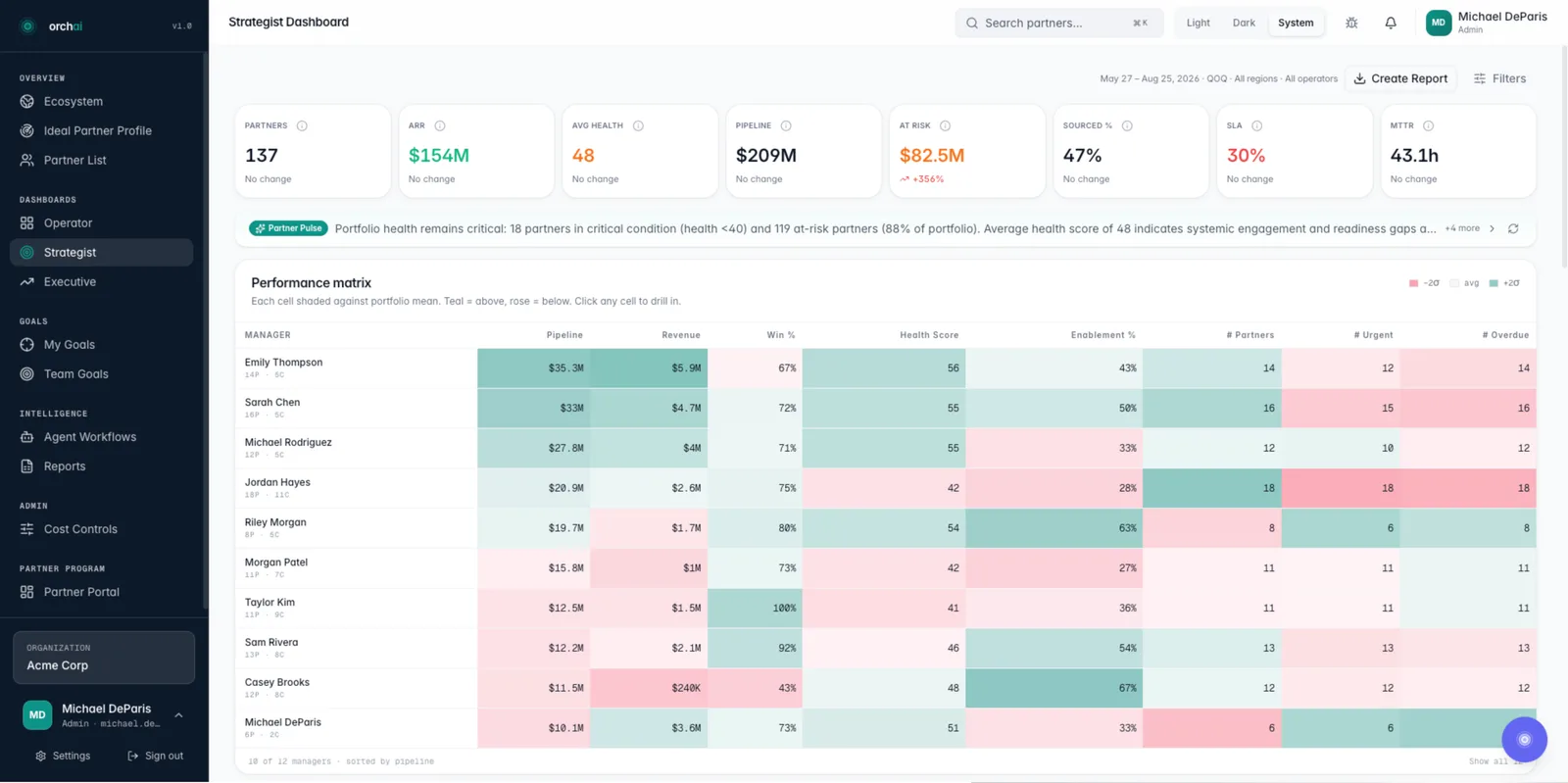Refresh the Partner Pulse summary
This screenshot has width=1568, height=783.
click(x=1513, y=228)
